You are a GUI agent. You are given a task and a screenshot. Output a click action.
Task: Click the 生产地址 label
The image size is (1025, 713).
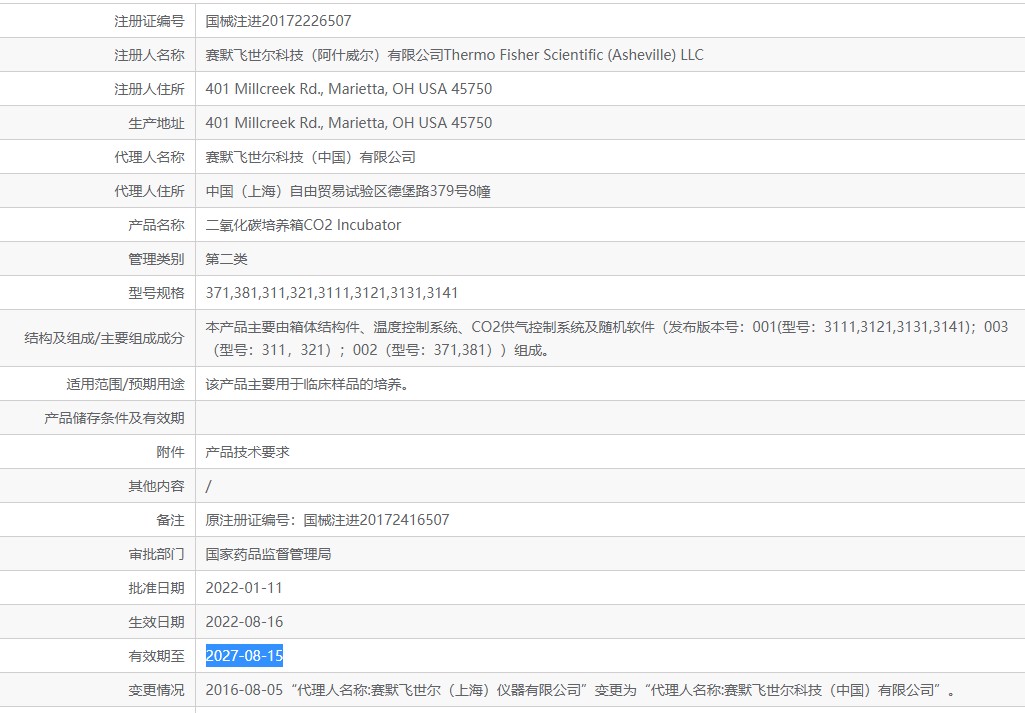click(x=157, y=123)
